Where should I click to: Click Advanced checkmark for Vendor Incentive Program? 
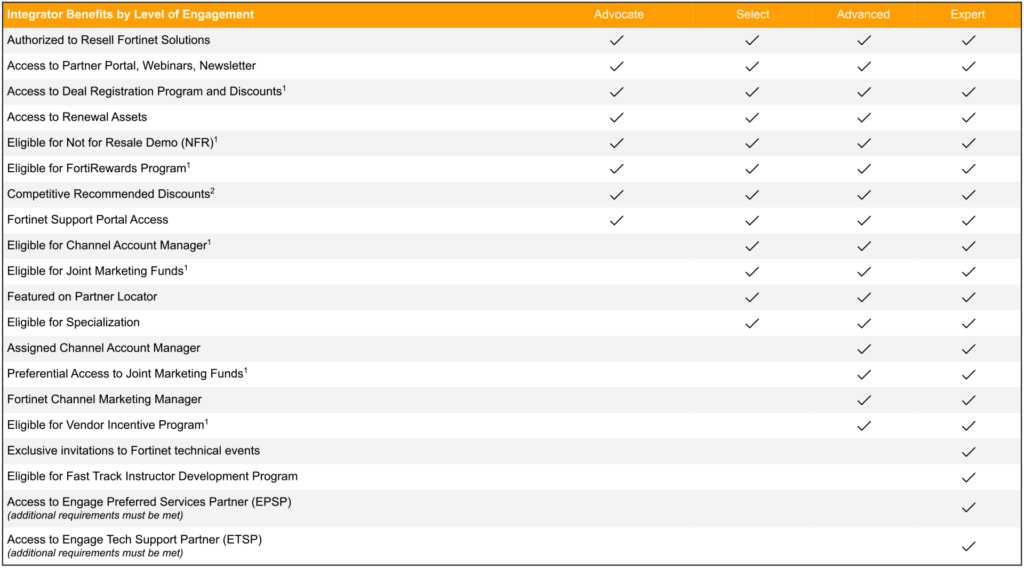(864, 426)
